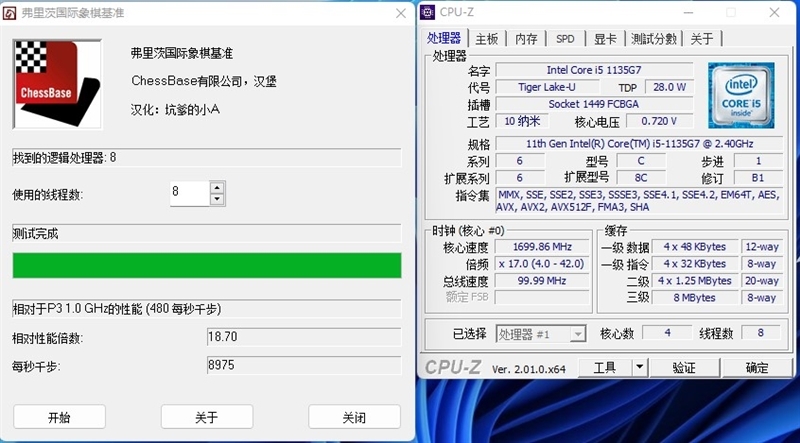The width and height of the screenshot is (800, 443).
Task: Open the SPD tab
Action: pos(565,39)
